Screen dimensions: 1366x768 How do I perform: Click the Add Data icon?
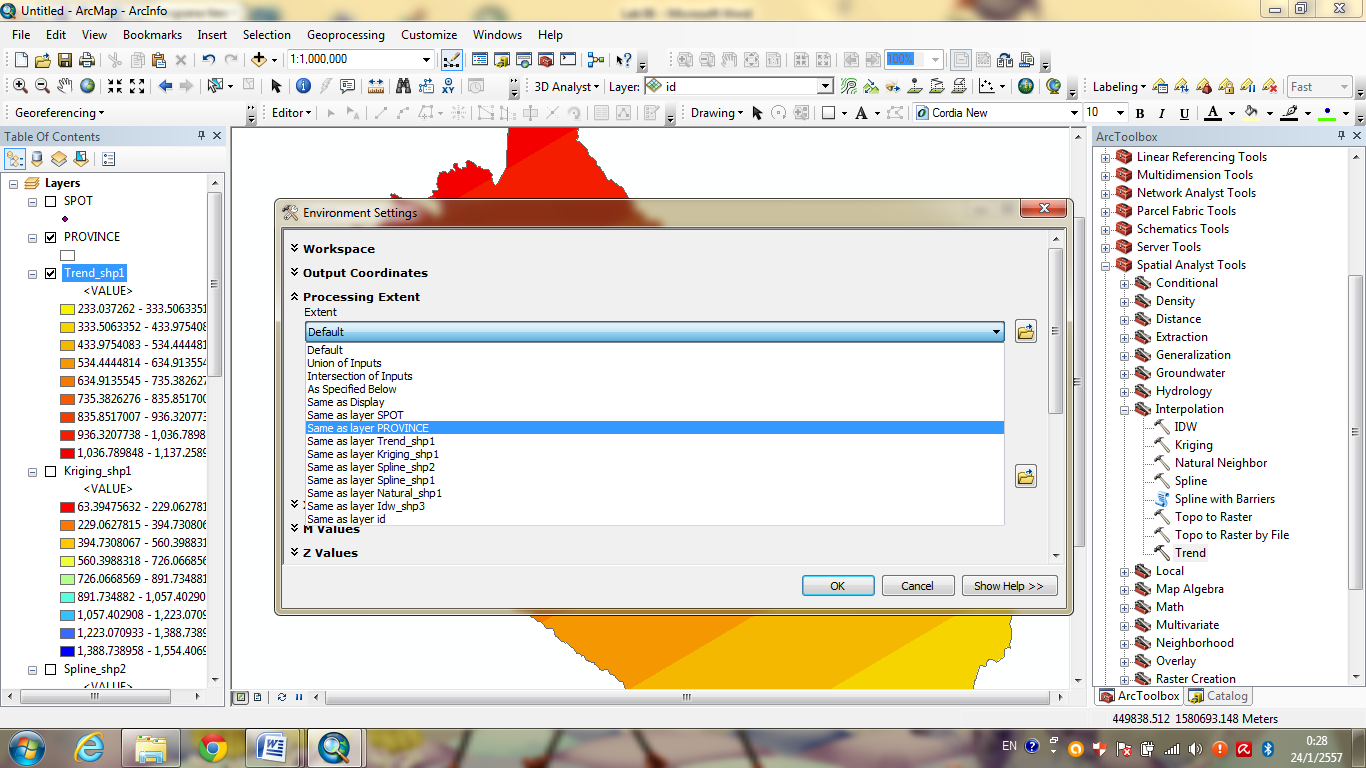pyautogui.click(x=259, y=60)
